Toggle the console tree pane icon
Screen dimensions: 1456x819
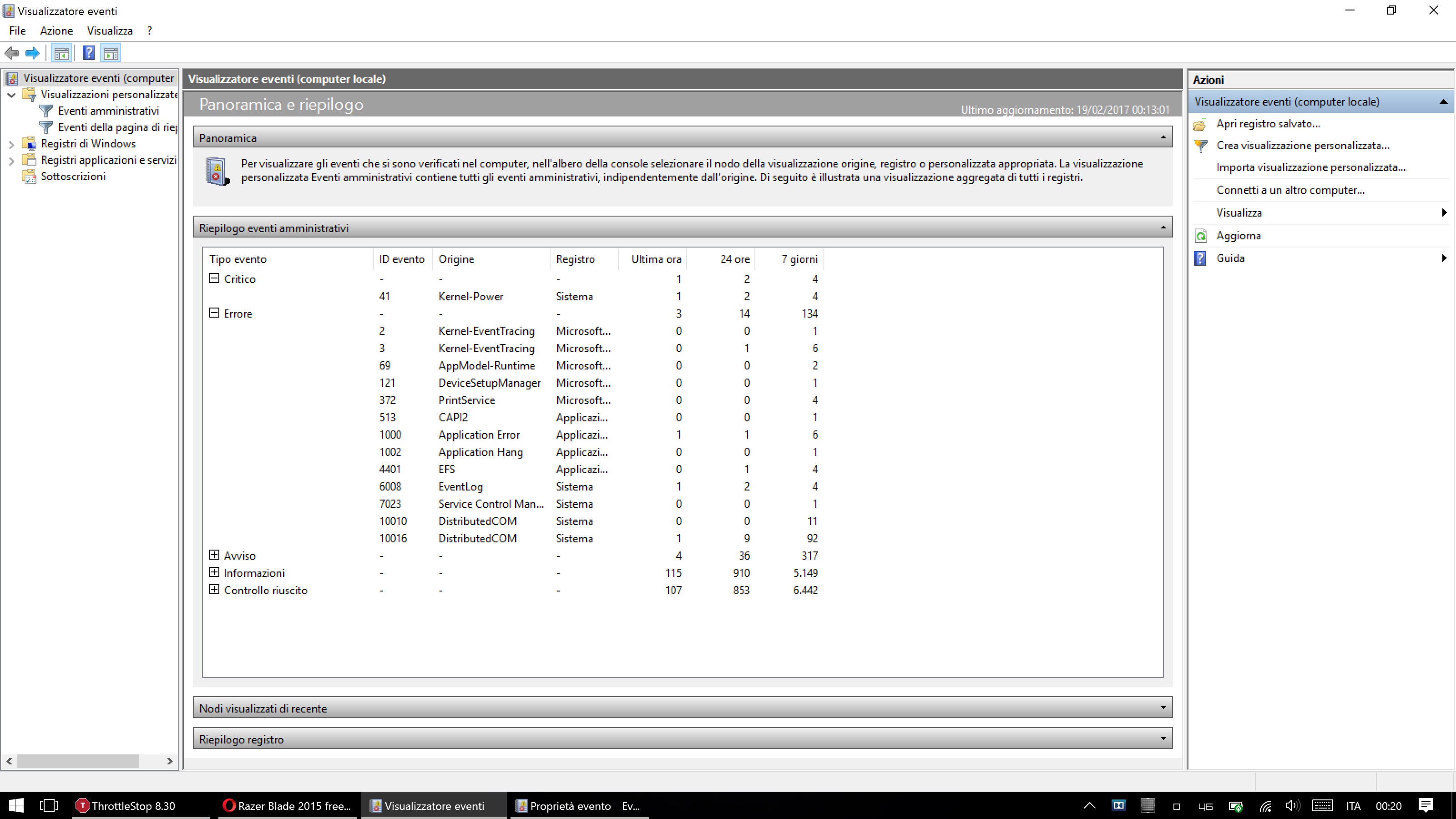61,53
